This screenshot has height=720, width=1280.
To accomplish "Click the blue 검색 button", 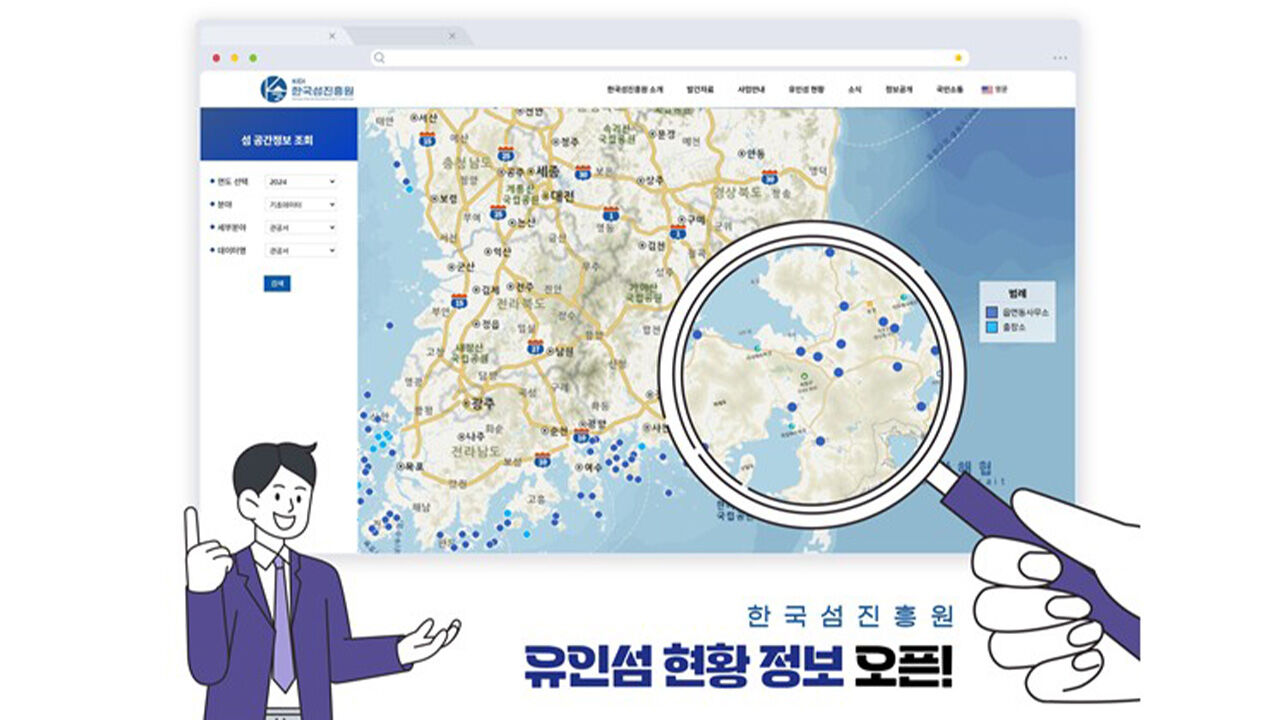I will [x=277, y=284].
